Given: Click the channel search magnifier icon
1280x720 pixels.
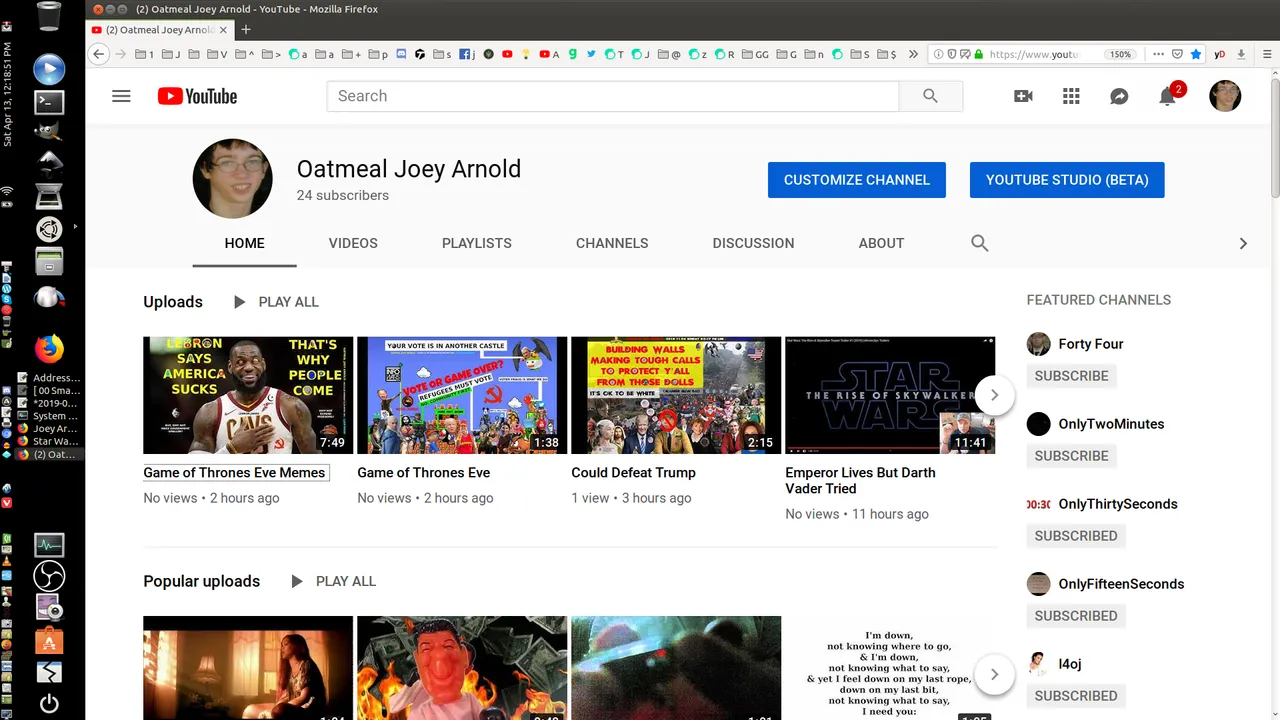Looking at the screenshot, I should pyautogui.click(x=980, y=243).
